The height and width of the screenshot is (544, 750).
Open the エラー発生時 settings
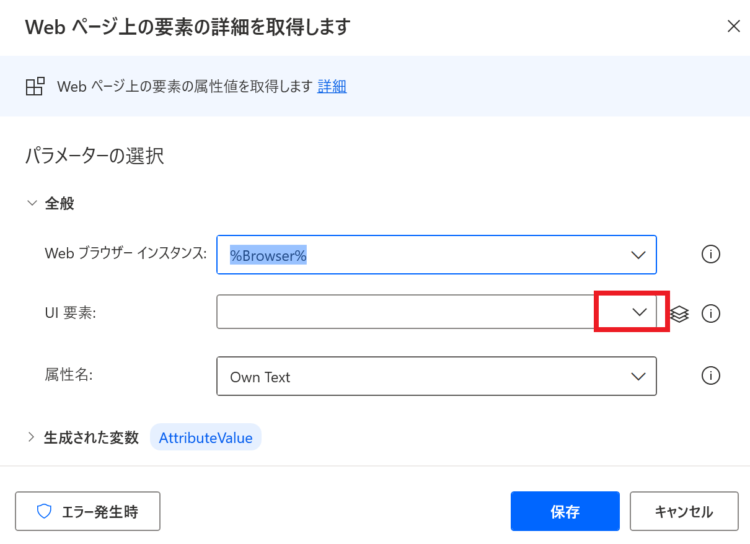tap(88, 511)
